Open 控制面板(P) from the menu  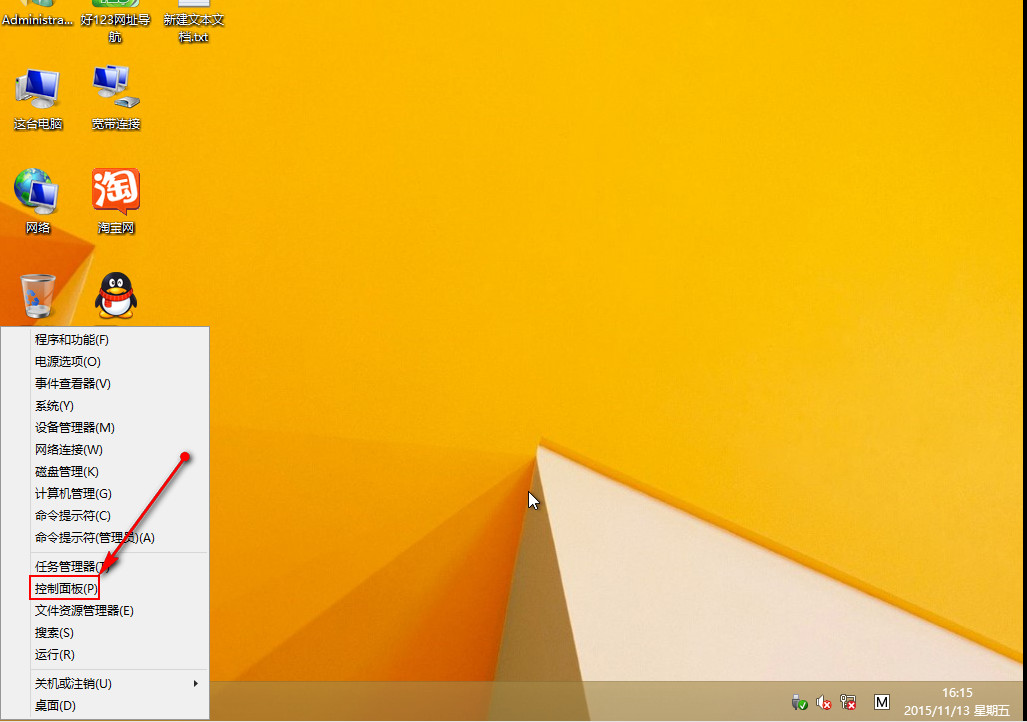click(x=66, y=589)
